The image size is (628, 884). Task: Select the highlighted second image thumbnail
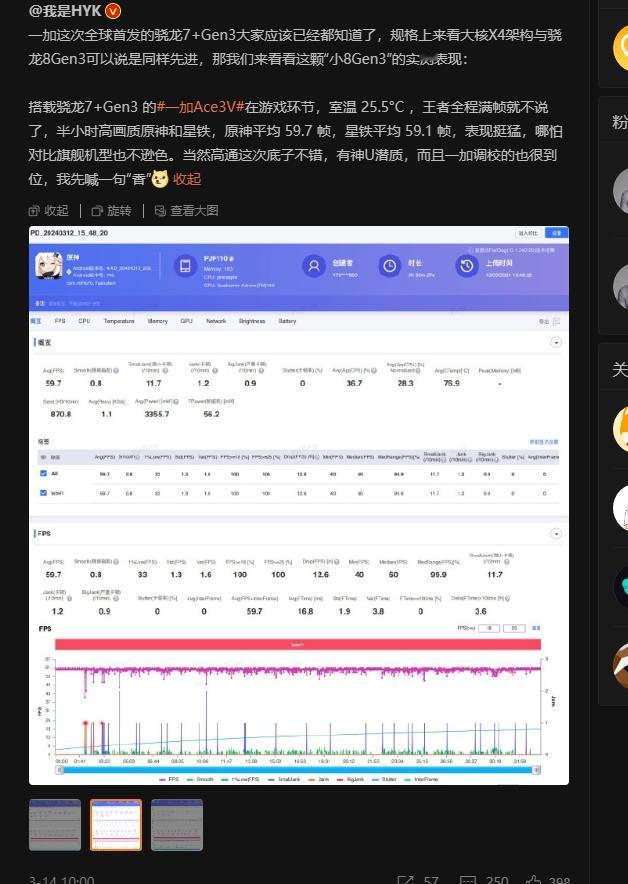click(x=116, y=824)
